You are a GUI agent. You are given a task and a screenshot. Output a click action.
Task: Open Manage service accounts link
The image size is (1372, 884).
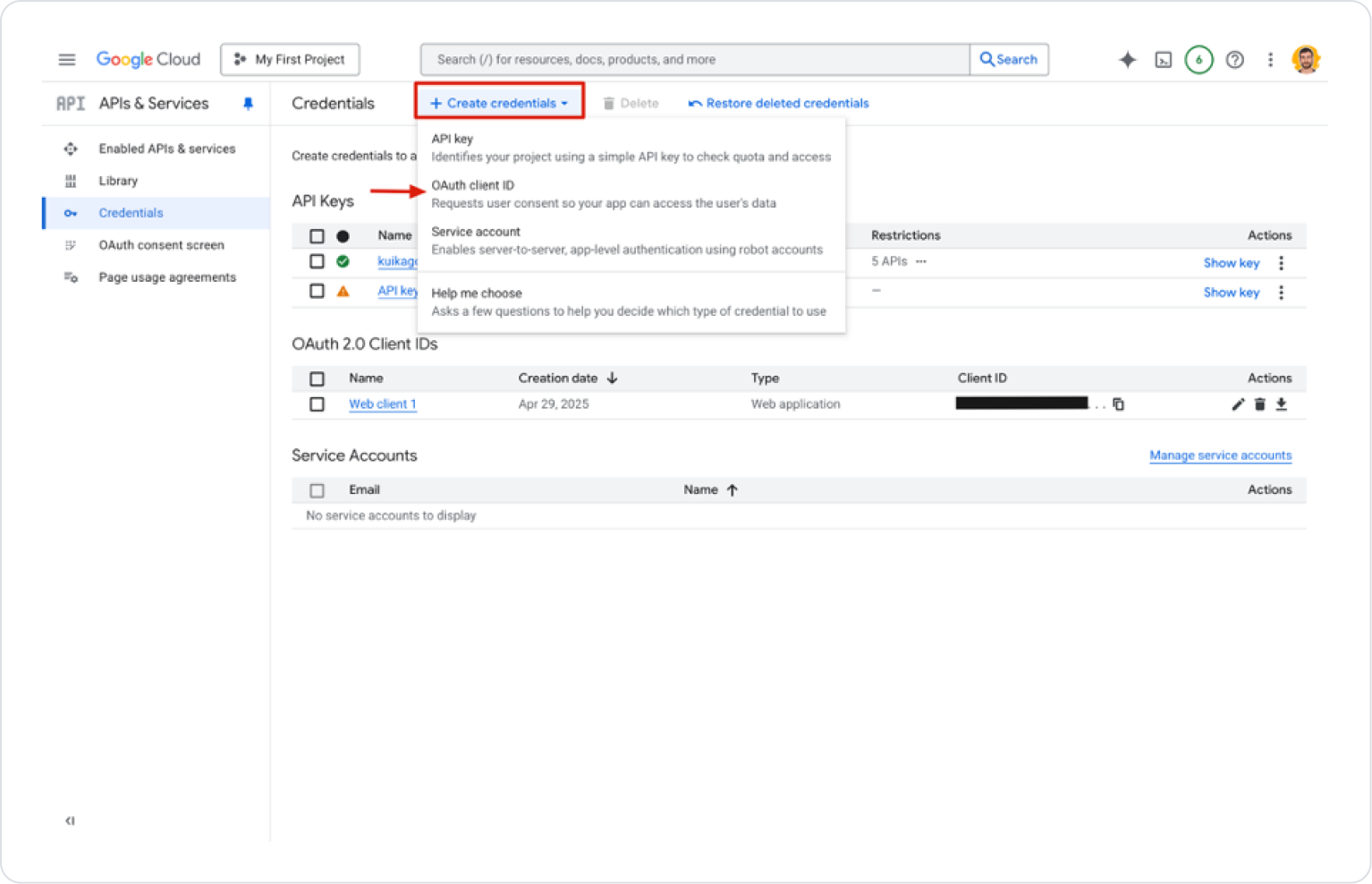point(1220,455)
